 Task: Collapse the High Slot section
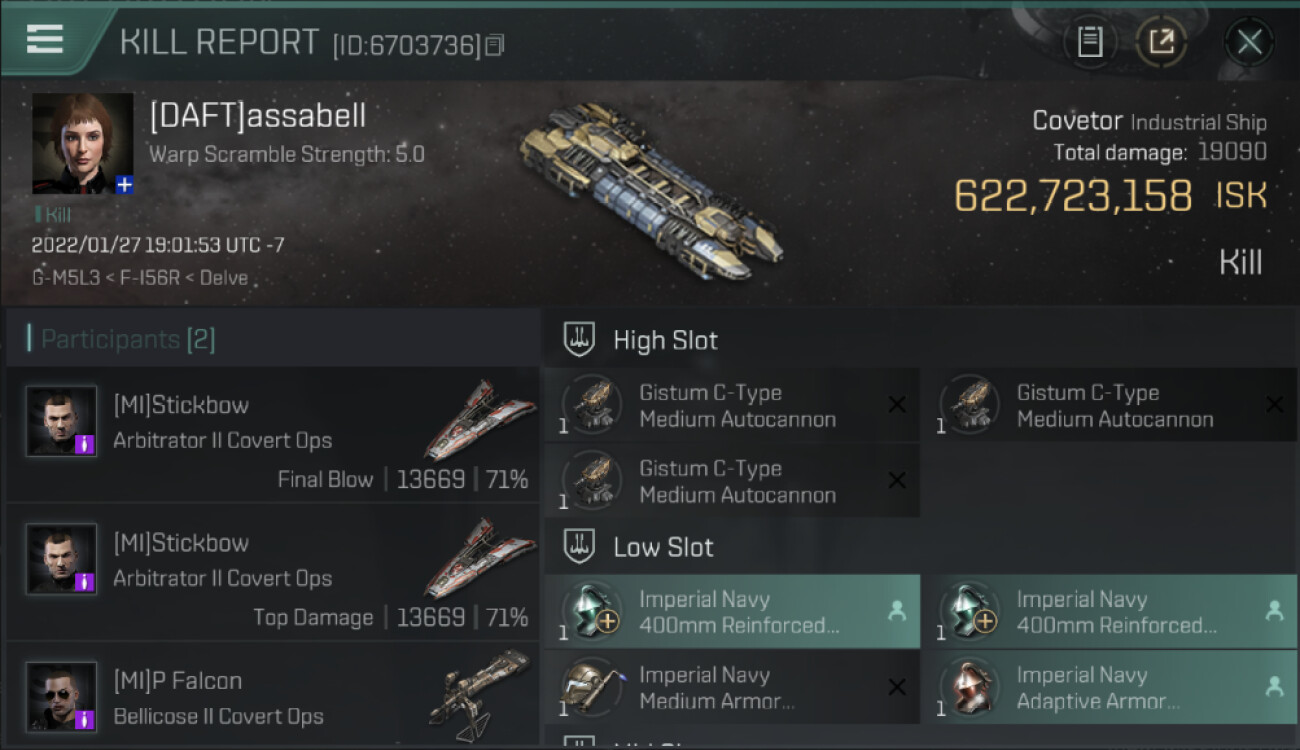point(664,340)
